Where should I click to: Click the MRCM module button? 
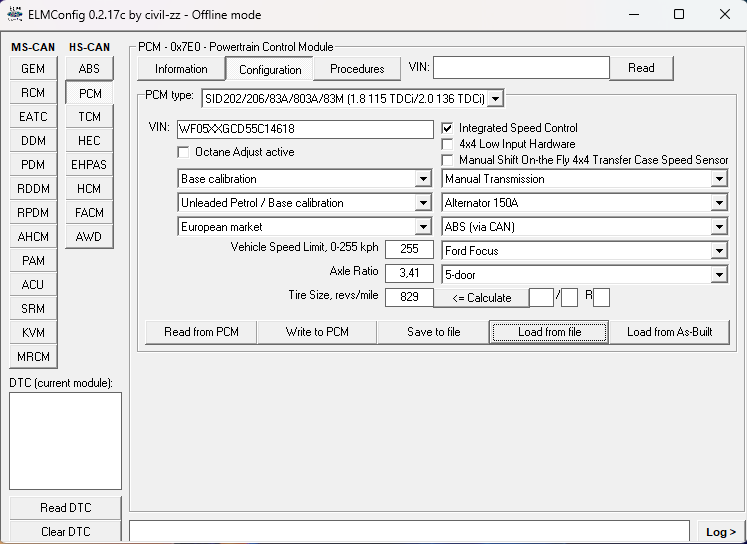pos(33,357)
